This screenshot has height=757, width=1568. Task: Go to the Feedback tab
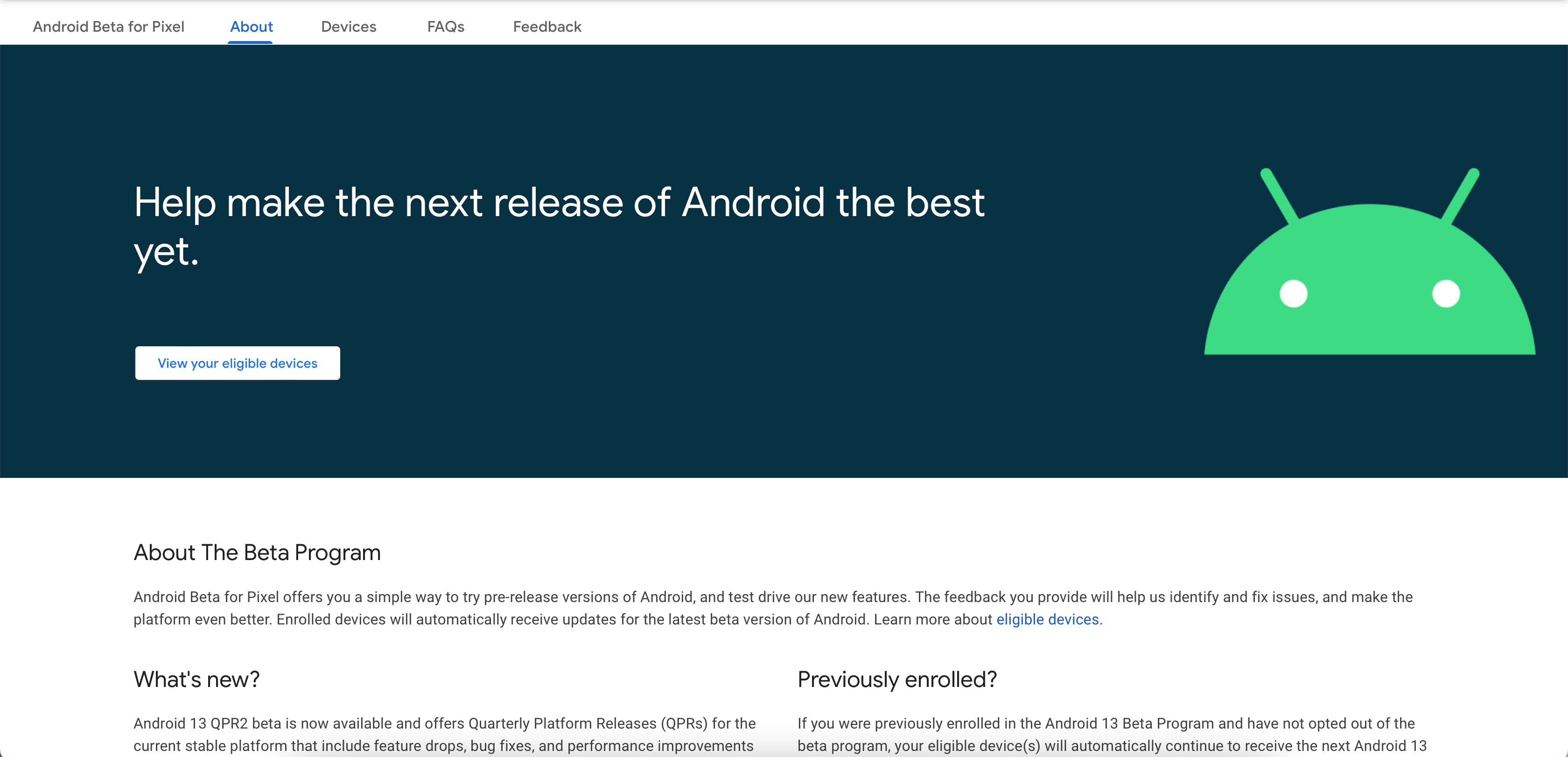[x=546, y=27]
